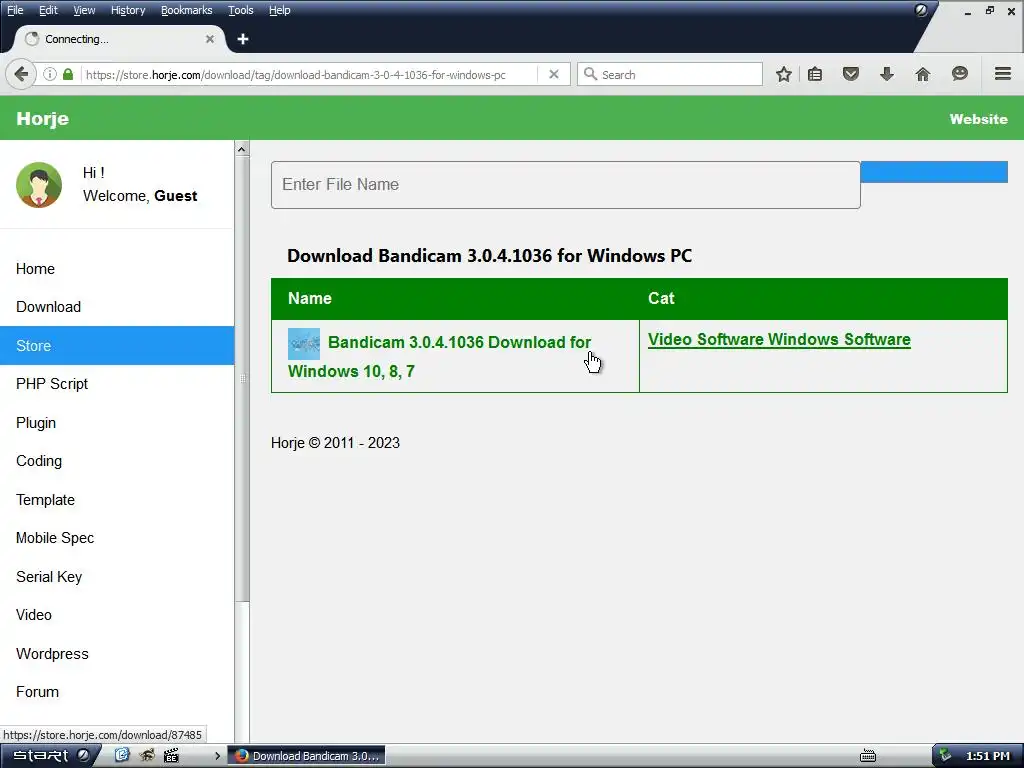The width and height of the screenshot is (1024, 768).
Task: Click the green system tray icon
Action: coord(945,756)
